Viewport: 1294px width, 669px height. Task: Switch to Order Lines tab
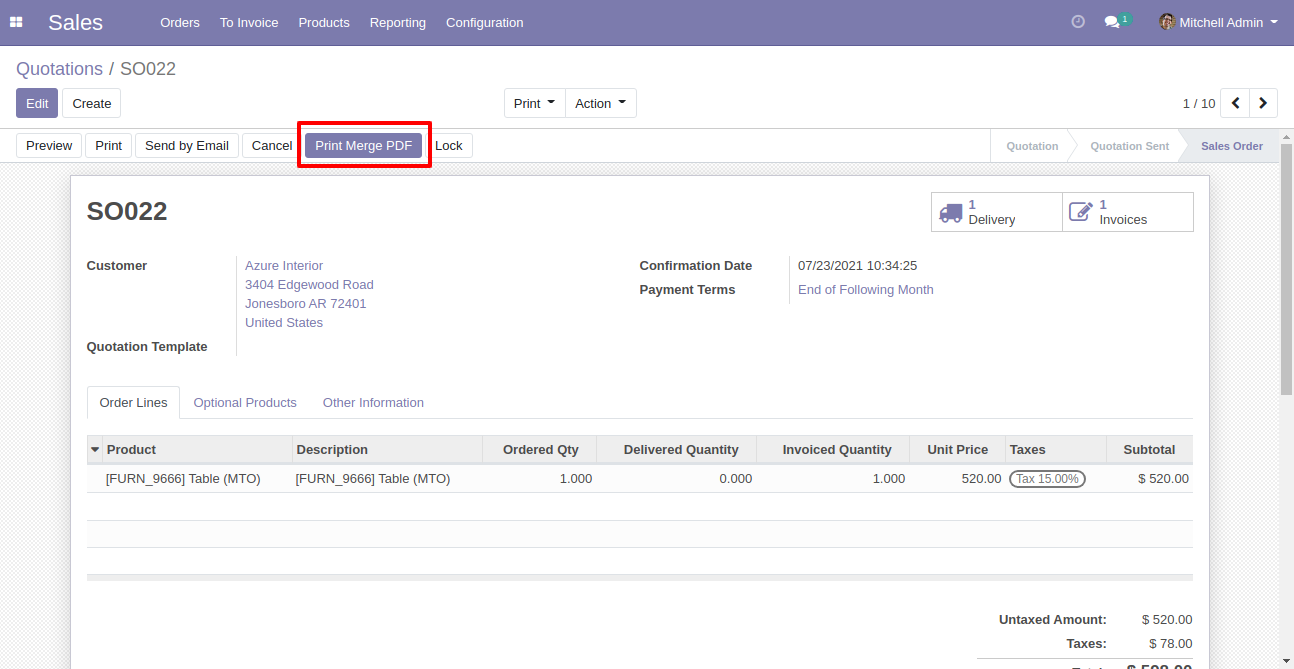(134, 403)
